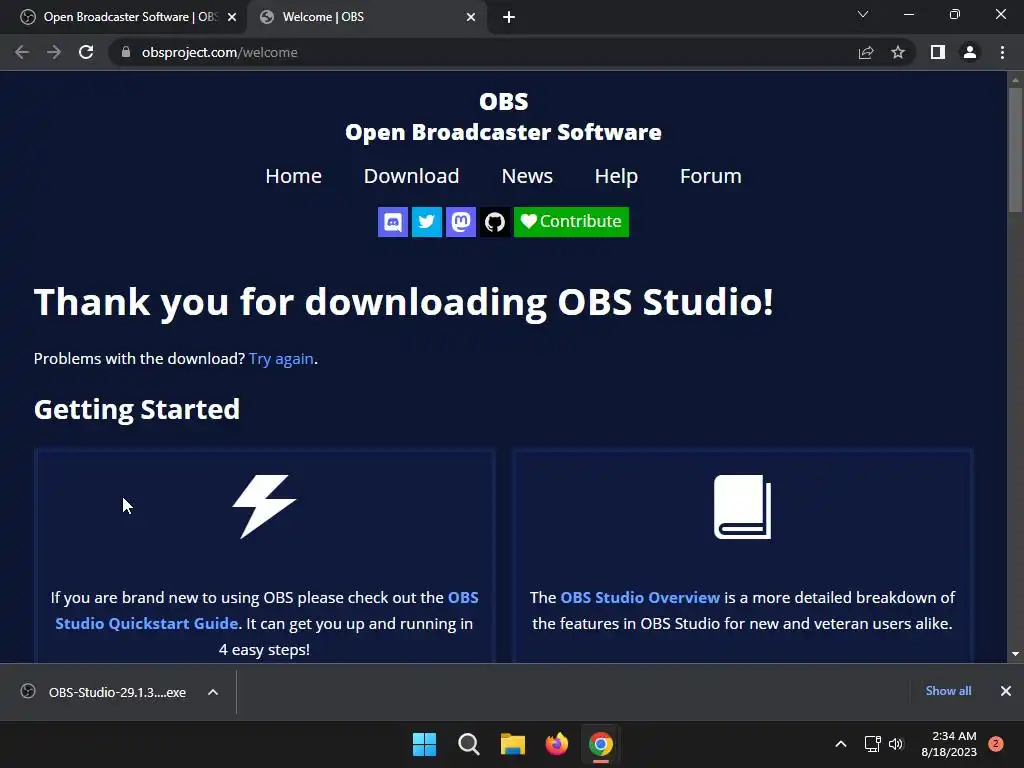Open News in site navigation
The height and width of the screenshot is (768, 1024).
click(x=527, y=176)
